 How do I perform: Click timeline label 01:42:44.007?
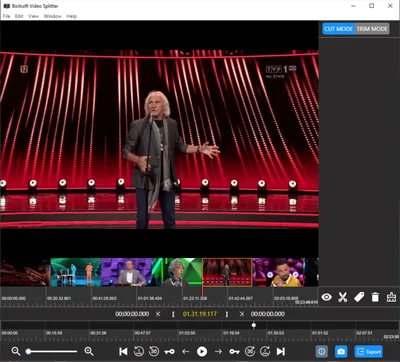tap(241, 298)
